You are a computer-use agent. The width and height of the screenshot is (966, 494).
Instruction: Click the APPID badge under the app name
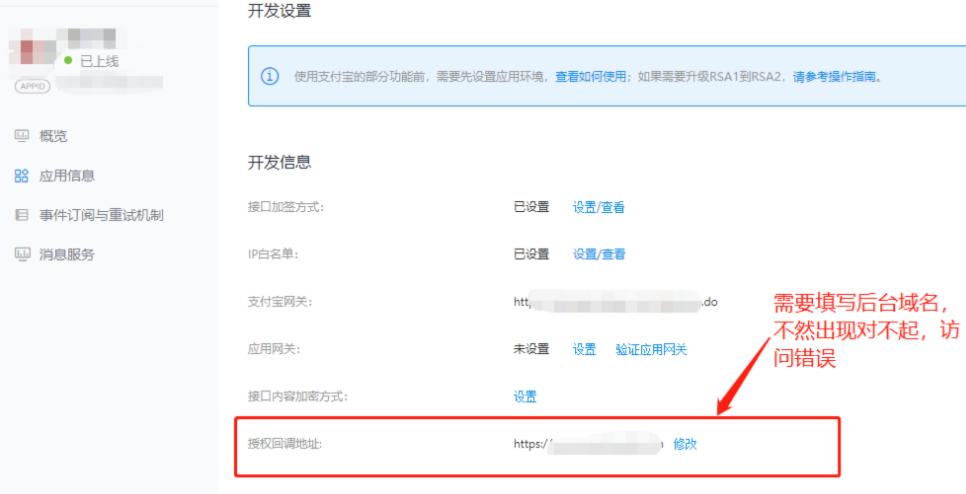click(x=31, y=86)
